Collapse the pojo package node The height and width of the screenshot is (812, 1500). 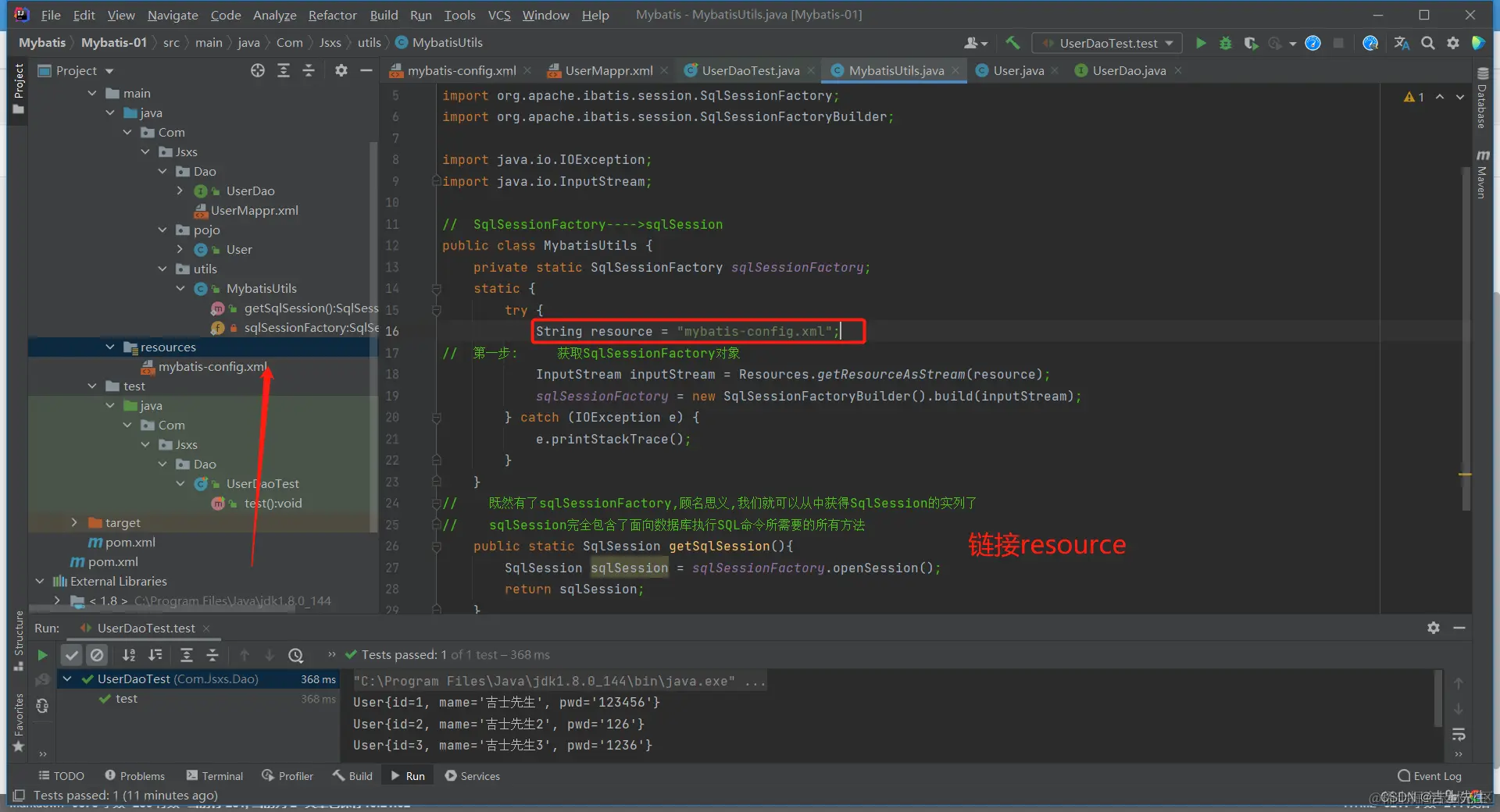click(x=162, y=230)
